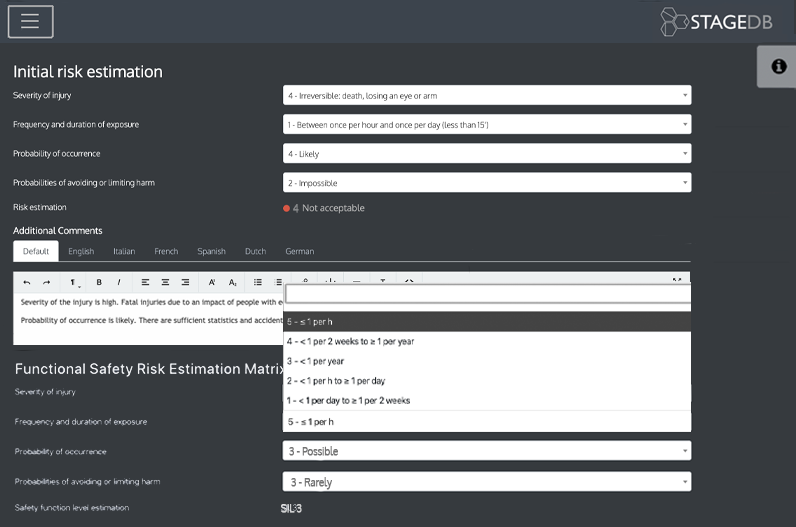The width and height of the screenshot is (796, 527).
Task: Switch to the Italian tab
Action: click(124, 251)
